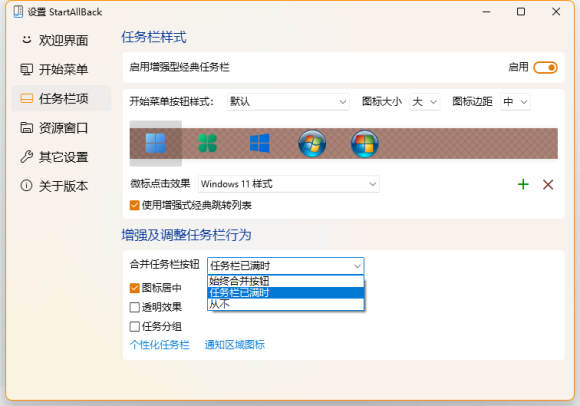The height and width of the screenshot is (406, 580).
Task: Choose the green clover start button icon
Action: click(208, 143)
